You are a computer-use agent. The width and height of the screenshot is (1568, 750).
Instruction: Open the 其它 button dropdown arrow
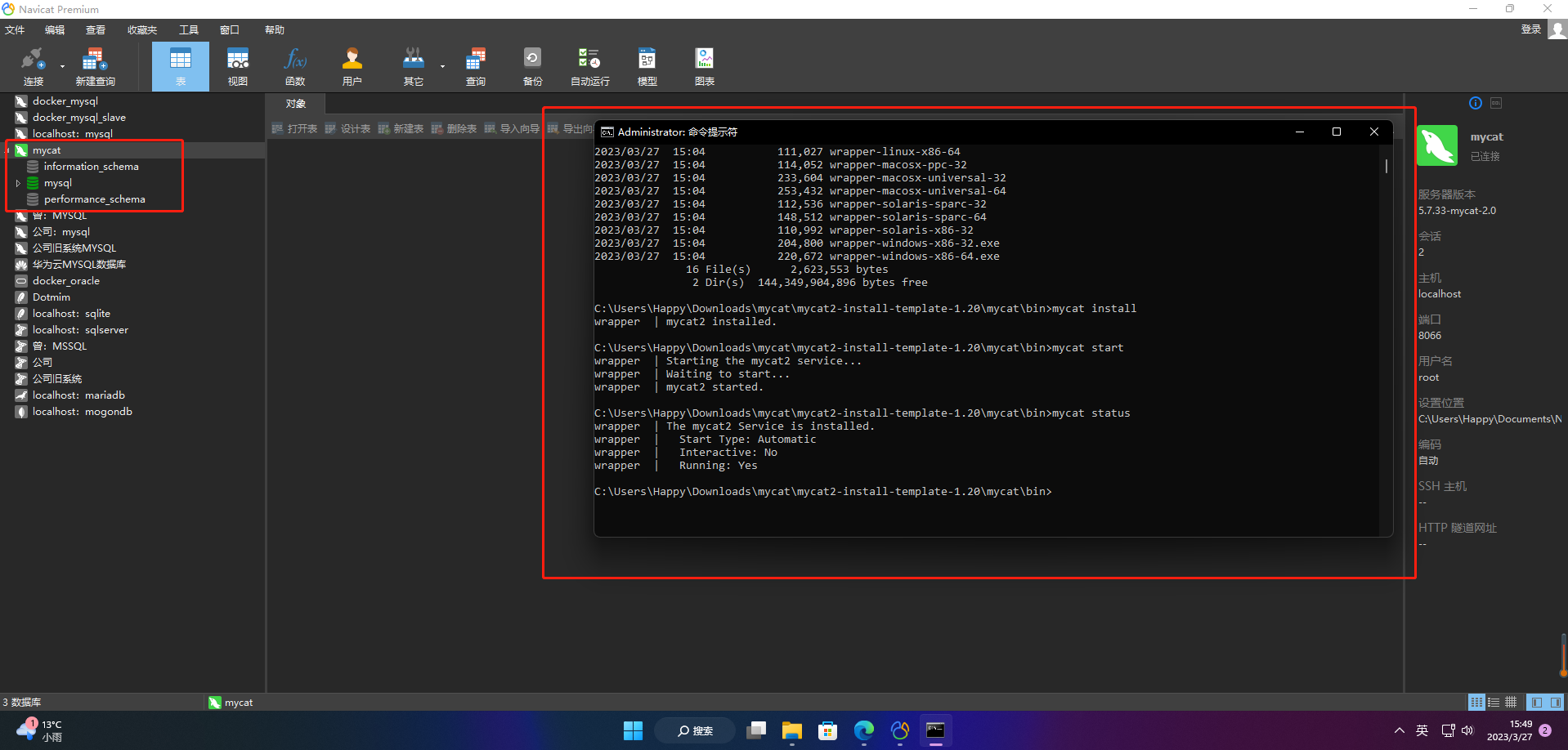tap(442, 66)
